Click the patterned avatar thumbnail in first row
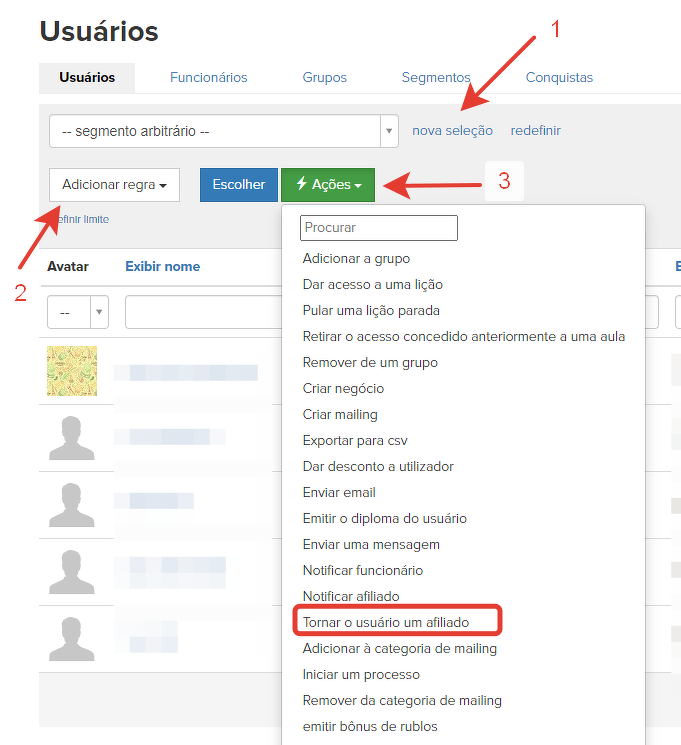 tap(72, 371)
